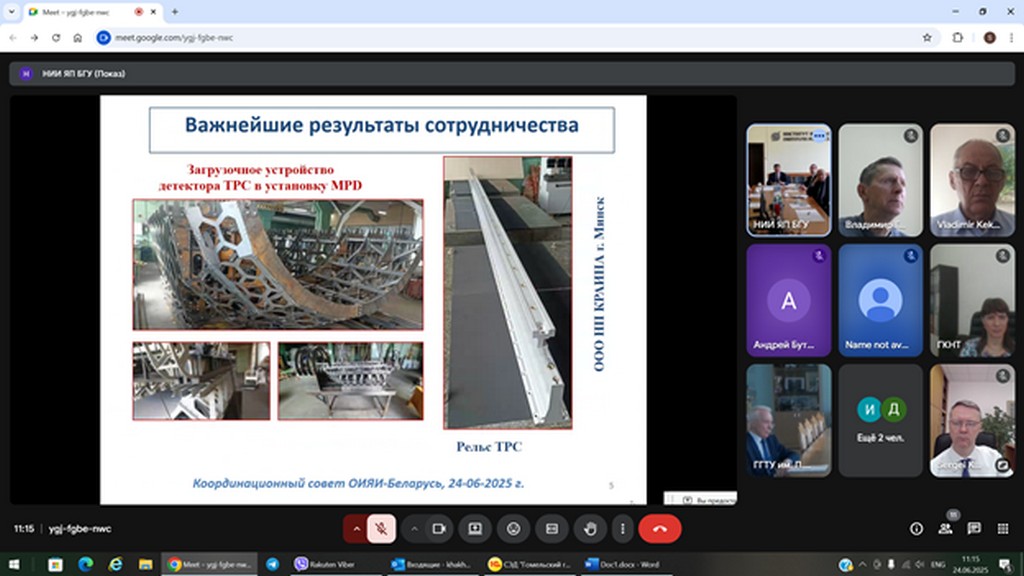Expand video settings arrow beside camera
This screenshot has height=576, width=1024.
point(414,528)
